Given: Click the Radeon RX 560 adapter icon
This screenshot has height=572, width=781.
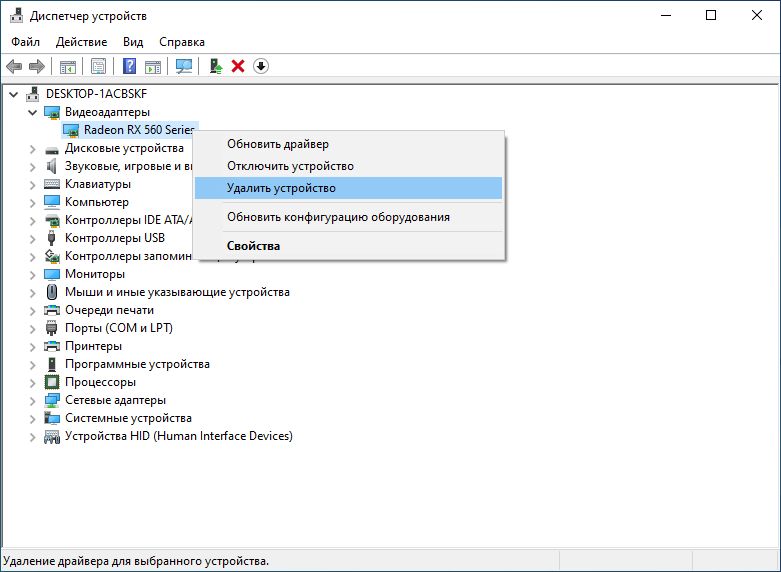Looking at the screenshot, I should click(x=71, y=130).
